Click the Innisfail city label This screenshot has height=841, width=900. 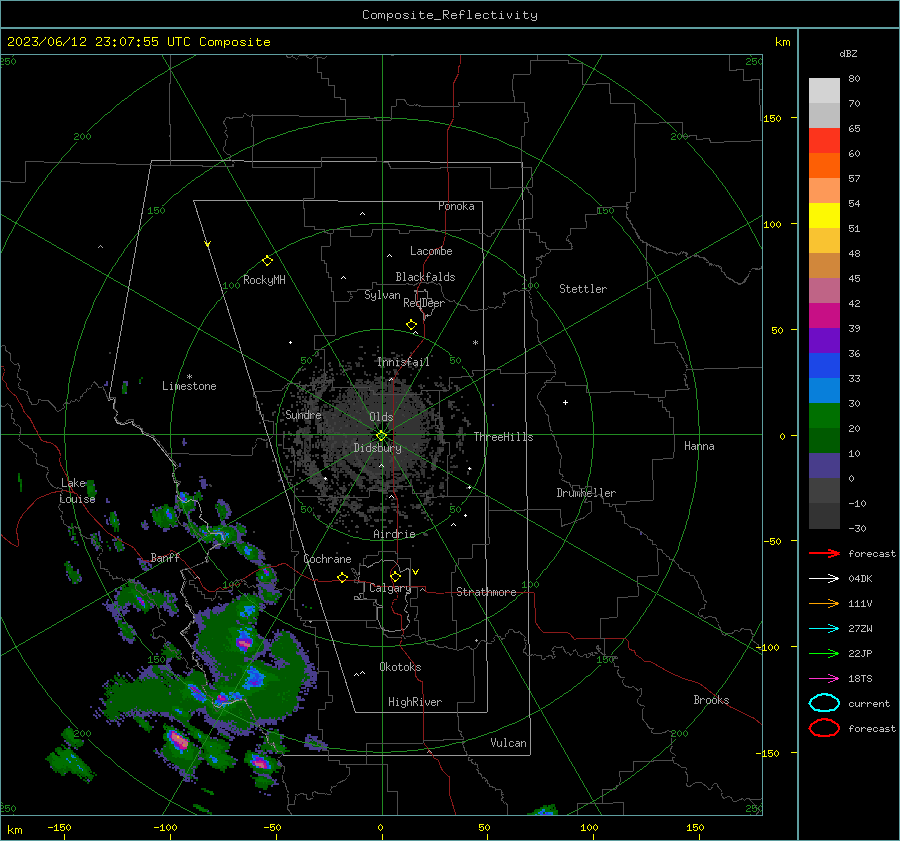[403, 362]
